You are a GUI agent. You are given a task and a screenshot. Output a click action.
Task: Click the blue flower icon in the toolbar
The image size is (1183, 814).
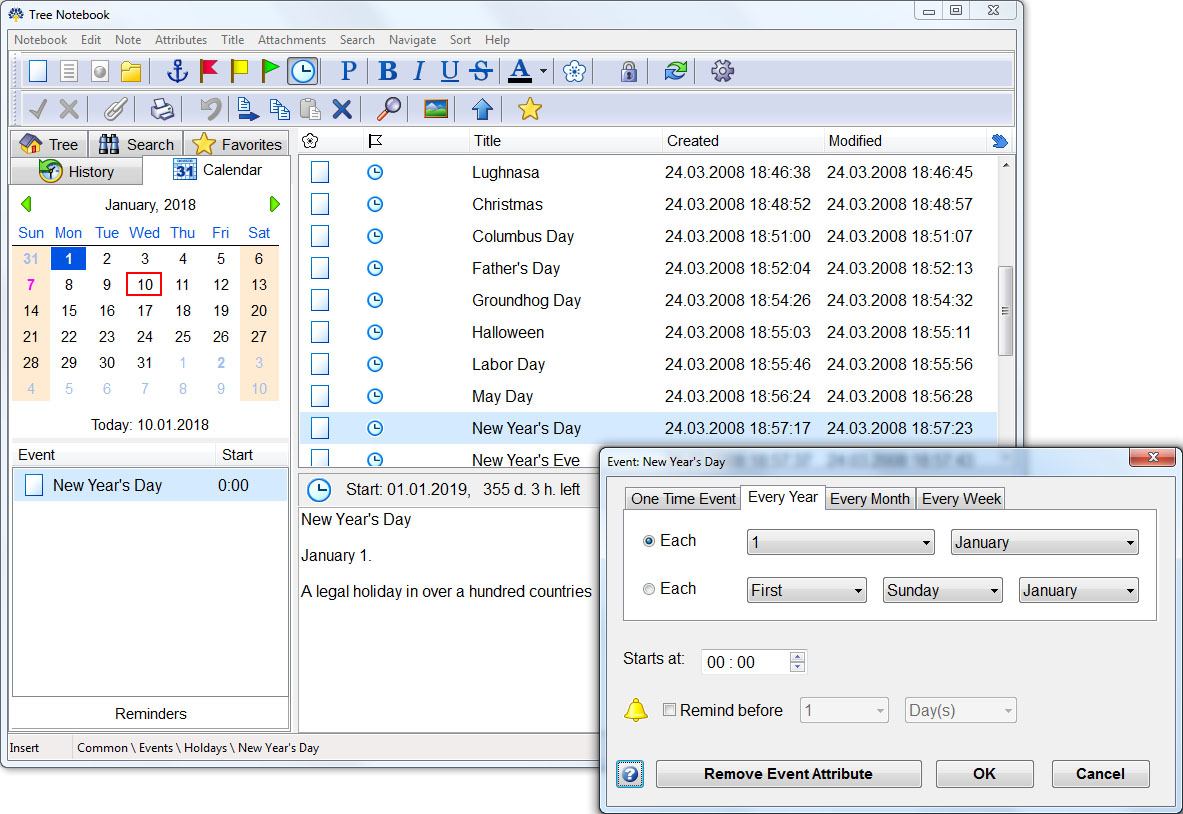[x=574, y=71]
